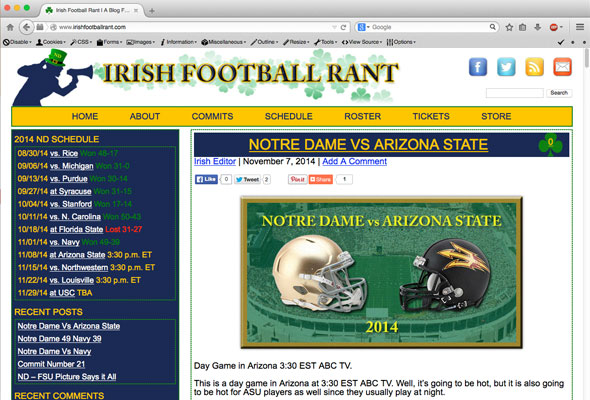
Task: Open the STORE navigation item
Action: (x=496, y=116)
